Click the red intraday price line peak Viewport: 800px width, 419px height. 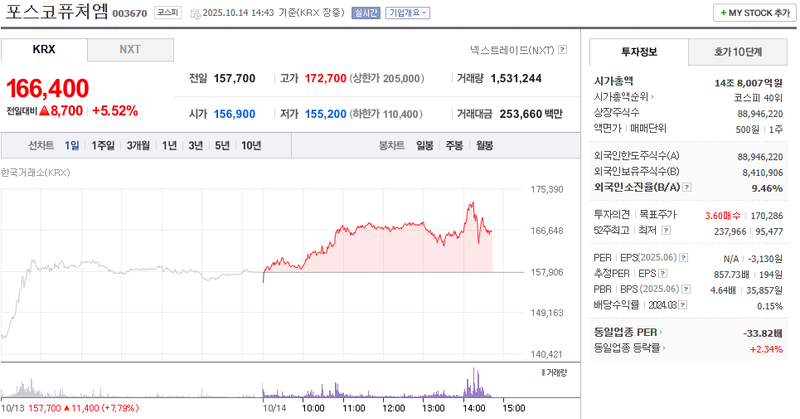(470, 203)
